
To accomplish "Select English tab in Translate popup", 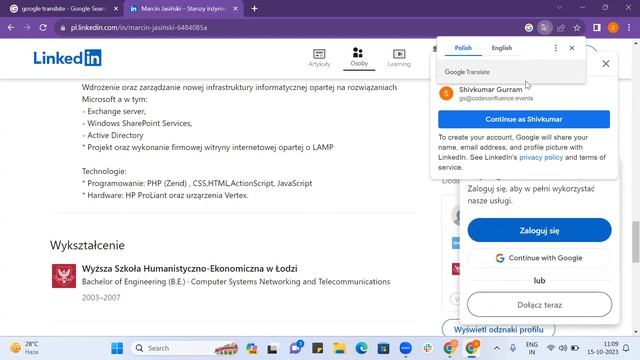I will tap(502, 48).
